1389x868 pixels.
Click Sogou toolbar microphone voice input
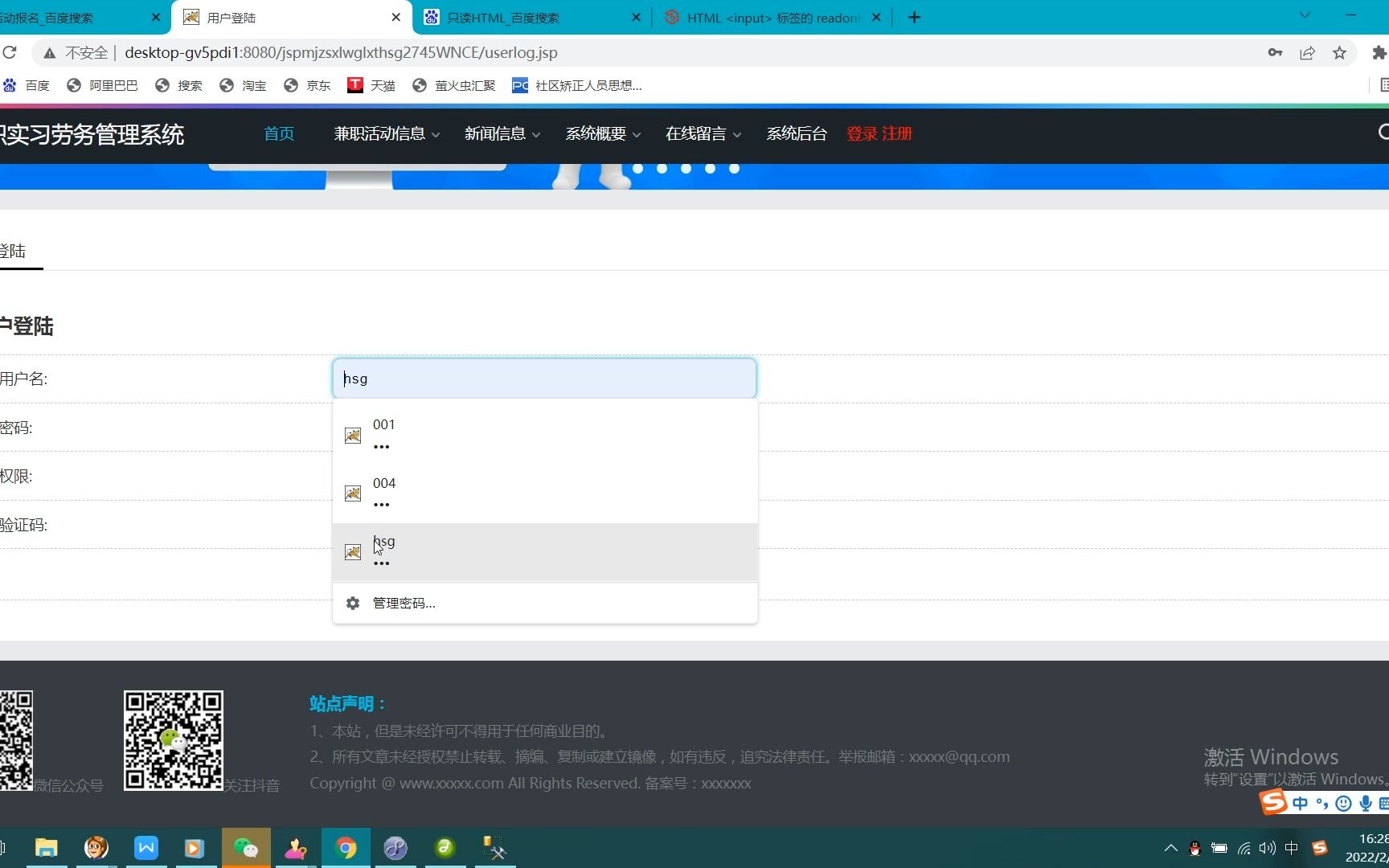tap(1365, 803)
